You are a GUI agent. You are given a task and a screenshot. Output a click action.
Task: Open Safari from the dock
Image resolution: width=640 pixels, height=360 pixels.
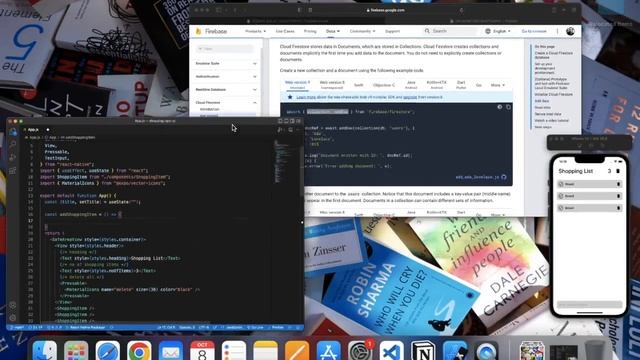pyautogui.click(x=108, y=351)
